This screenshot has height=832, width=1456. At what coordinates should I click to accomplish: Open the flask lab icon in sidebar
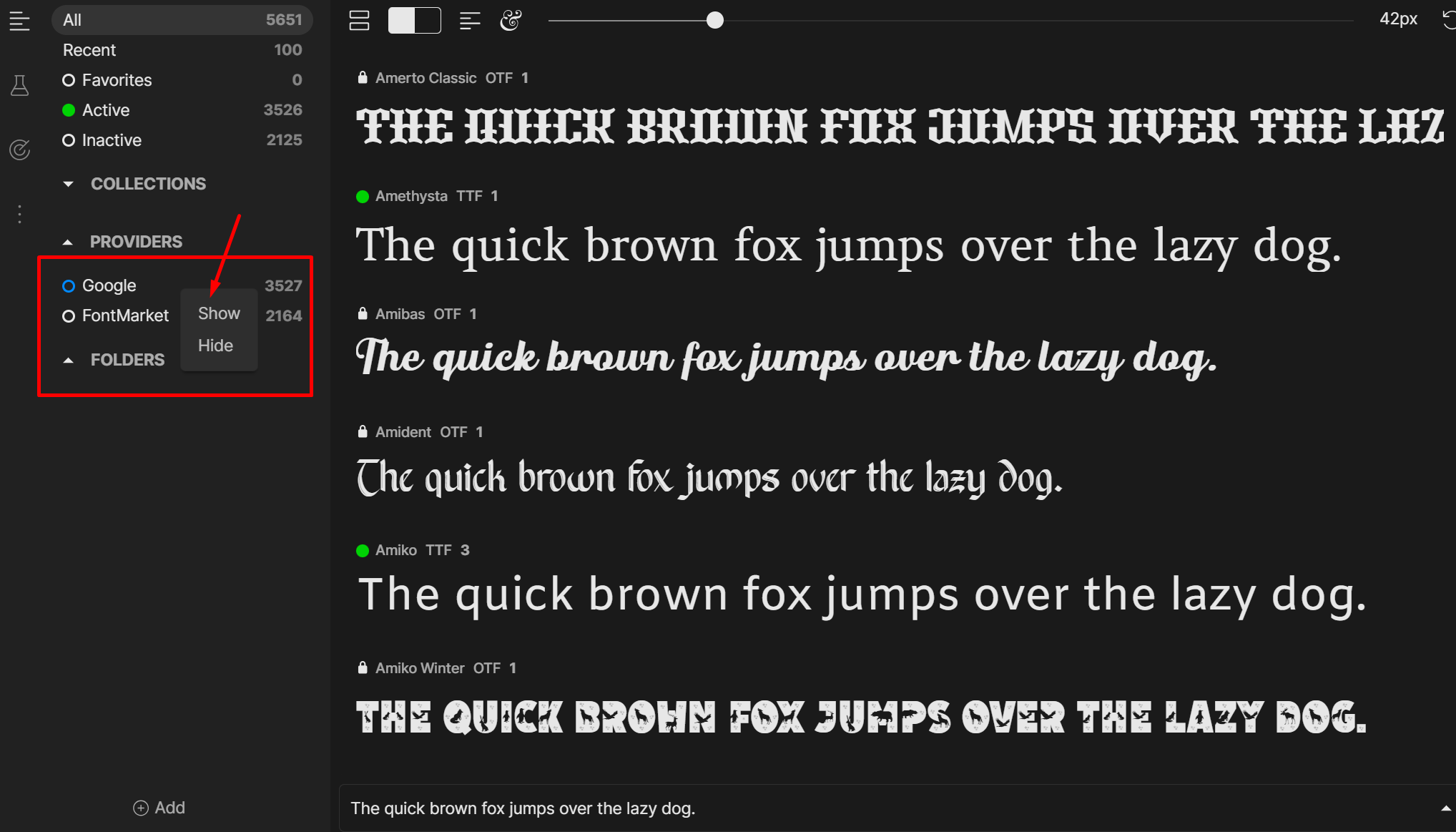[x=19, y=86]
